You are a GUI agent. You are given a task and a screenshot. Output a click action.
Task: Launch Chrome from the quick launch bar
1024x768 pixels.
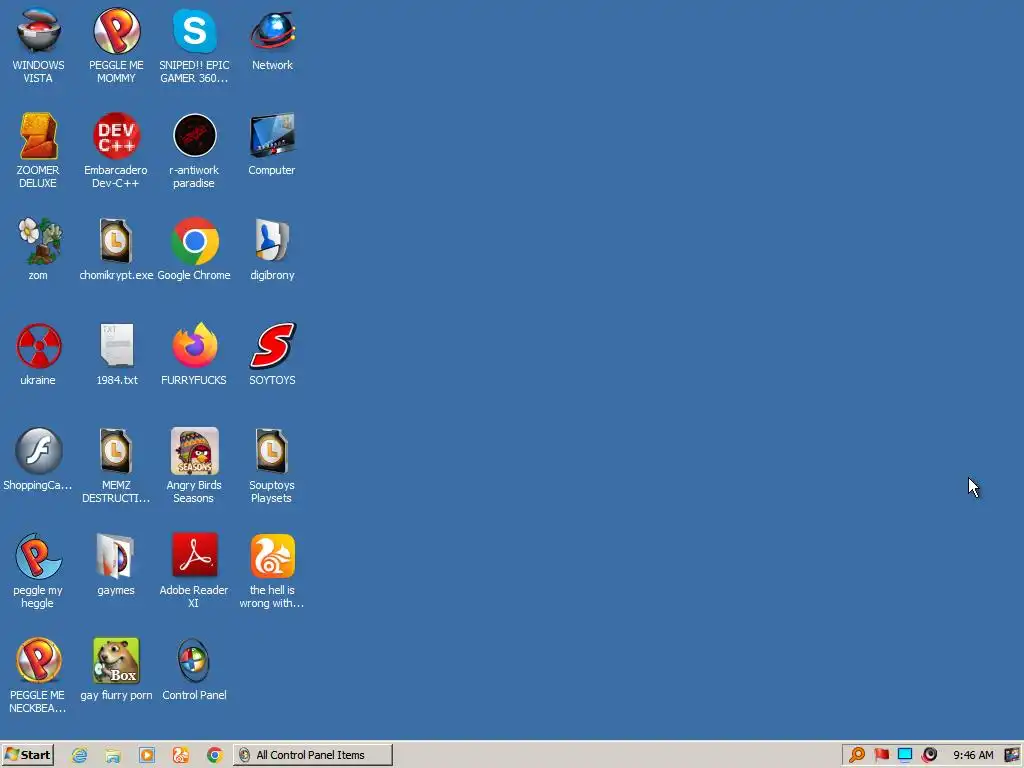pyautogui.click(x=215, y=755)
